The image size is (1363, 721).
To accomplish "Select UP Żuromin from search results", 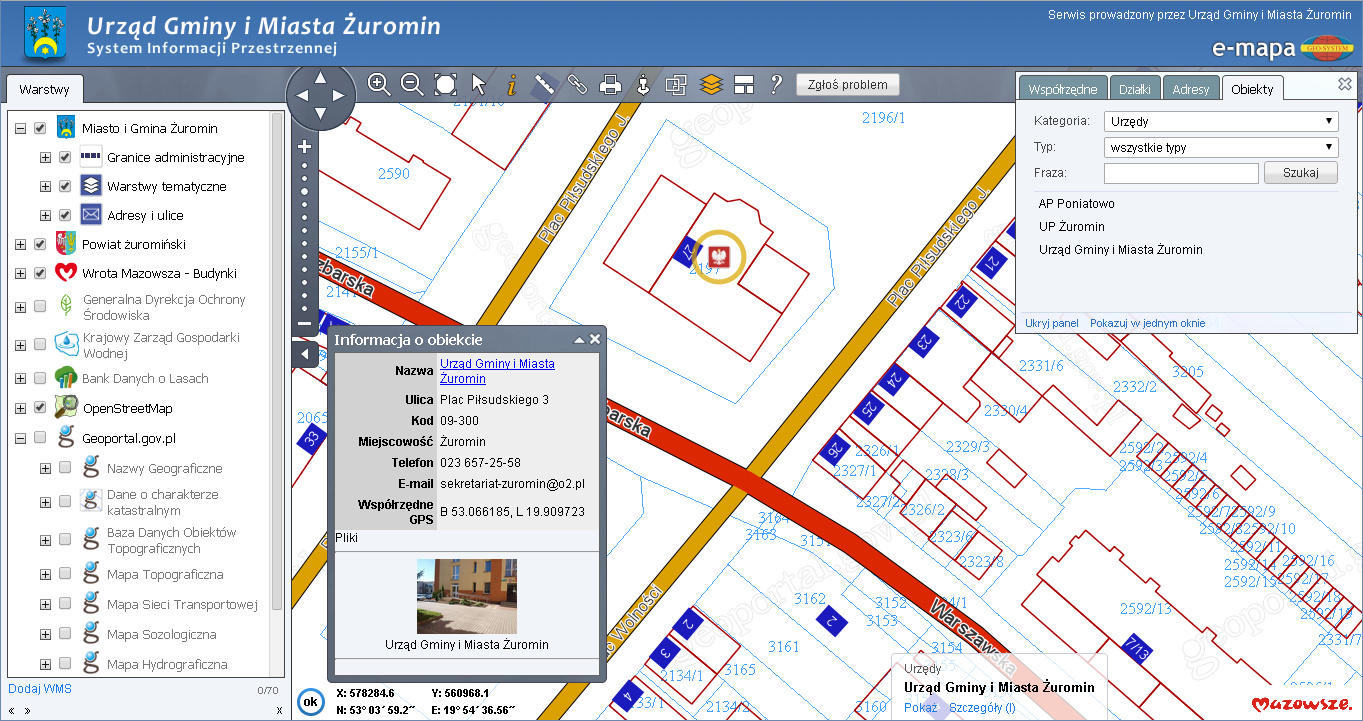I will (x=1071, y=227).
